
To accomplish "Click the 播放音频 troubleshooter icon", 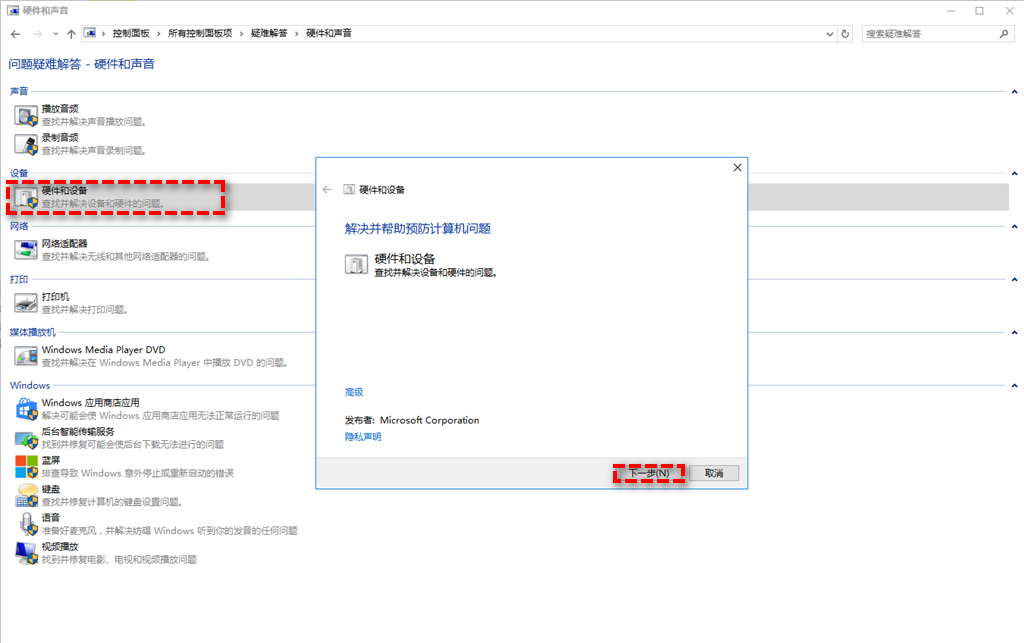I will (x=25, y=115).
